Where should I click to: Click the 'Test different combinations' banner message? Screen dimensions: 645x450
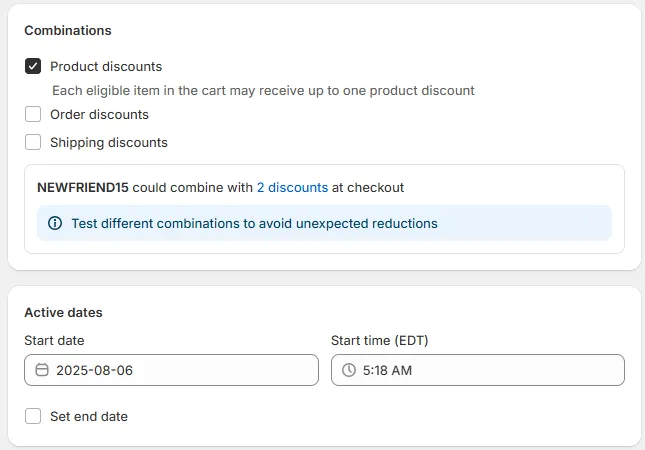pyautogui.click(x=254, y=223)
